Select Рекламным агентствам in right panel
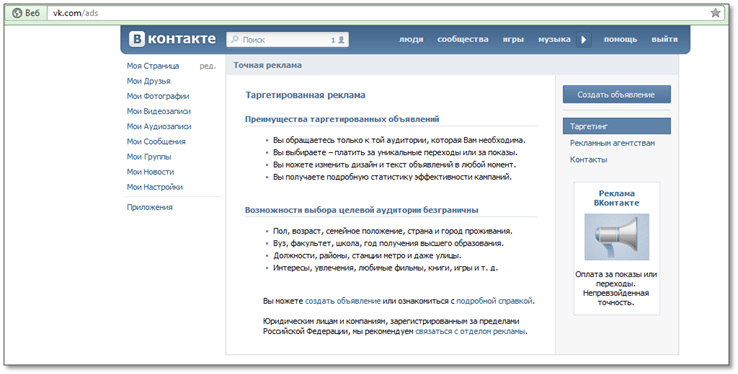 tap(612, 143)
